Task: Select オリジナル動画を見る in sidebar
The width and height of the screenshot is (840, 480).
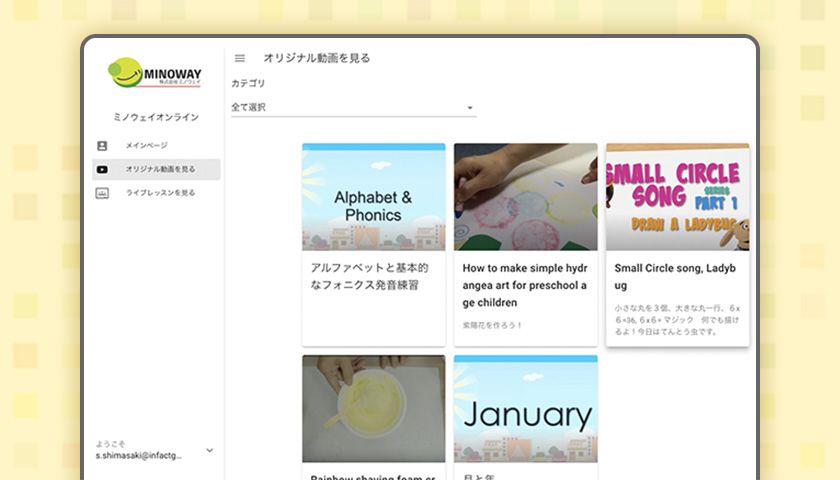Action: coord(156,169)
